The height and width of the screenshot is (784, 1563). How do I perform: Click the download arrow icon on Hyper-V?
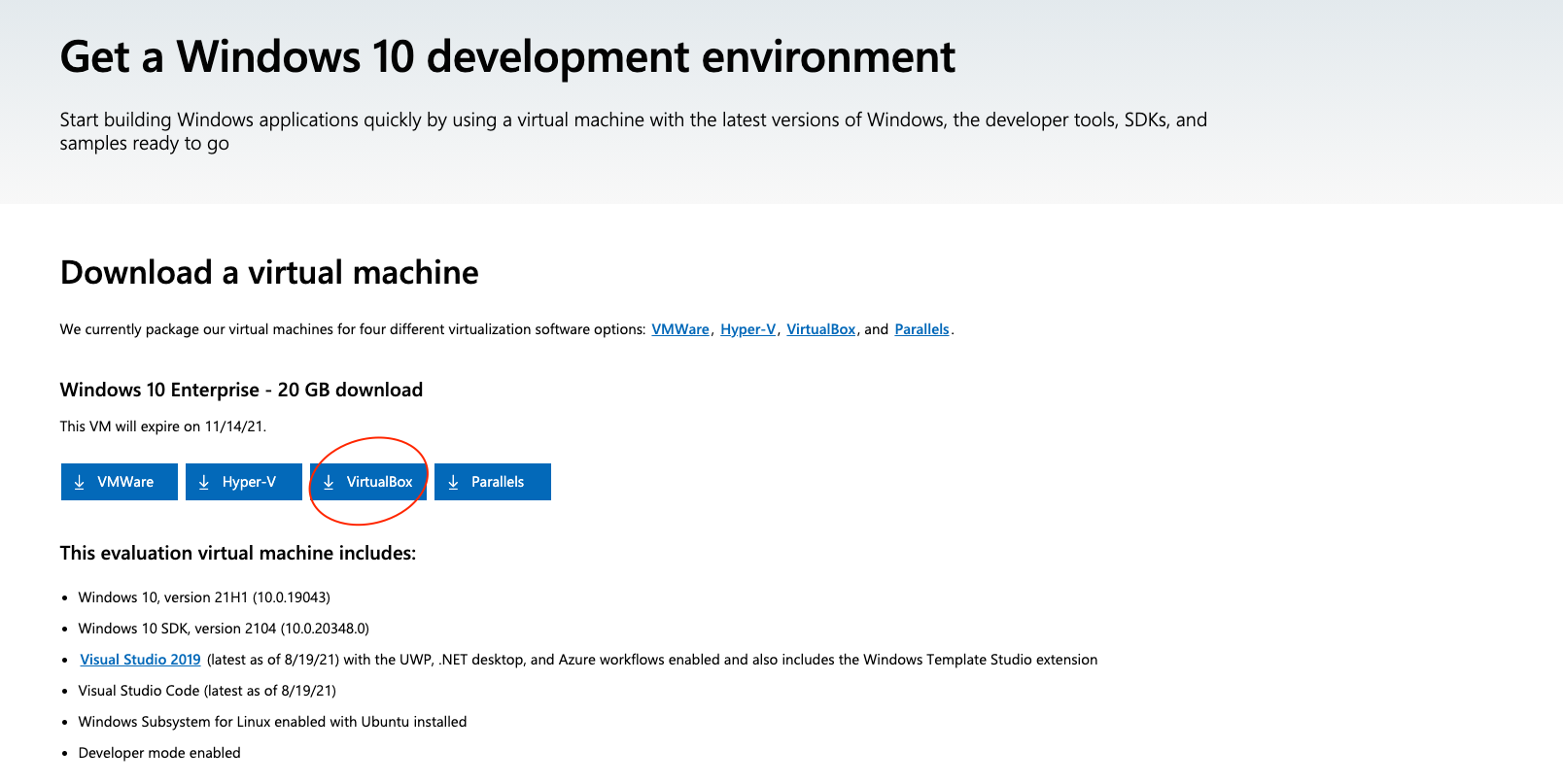tap(204, 482)
